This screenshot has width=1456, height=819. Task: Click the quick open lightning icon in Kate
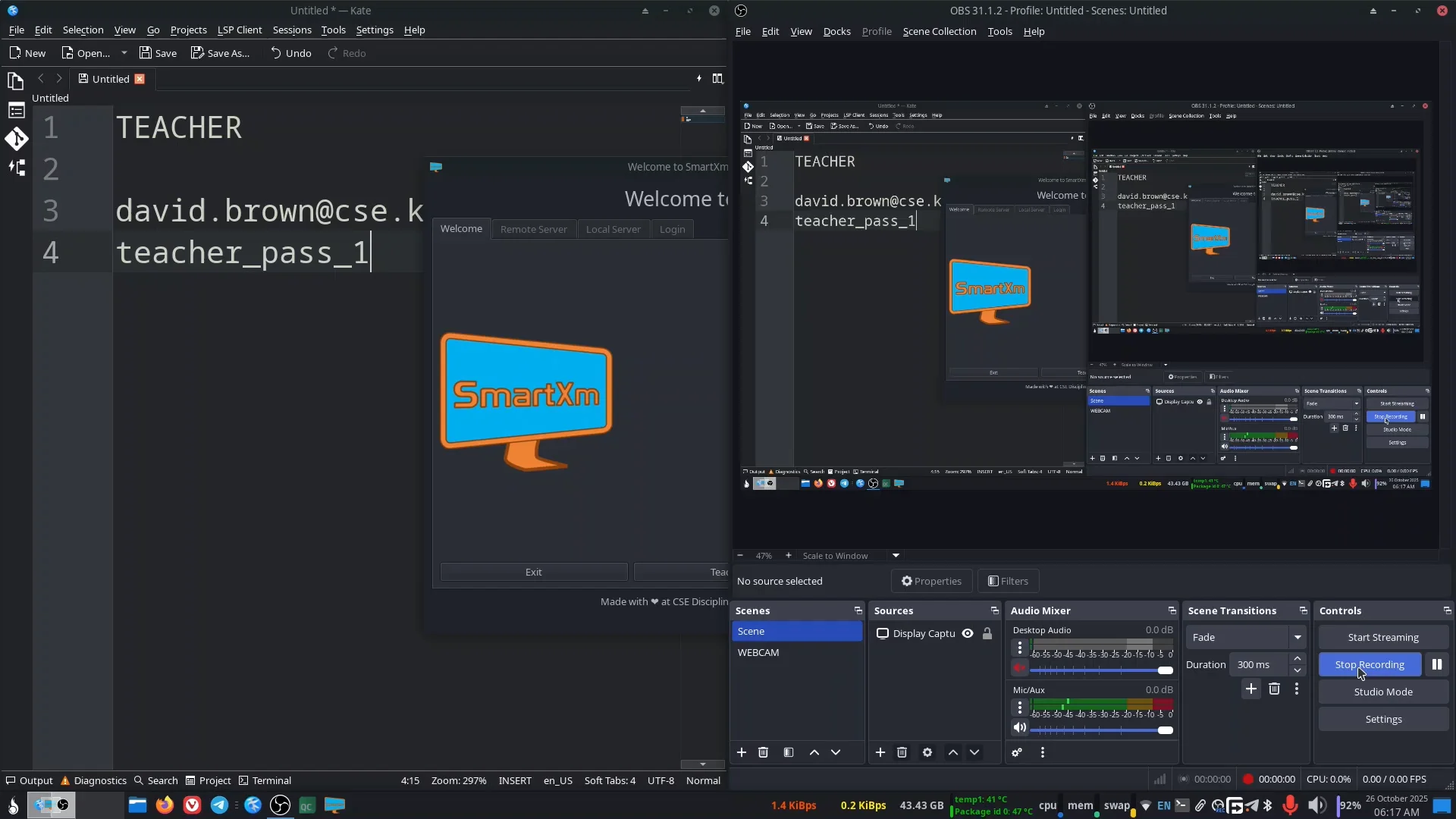[x=699, y=78]
